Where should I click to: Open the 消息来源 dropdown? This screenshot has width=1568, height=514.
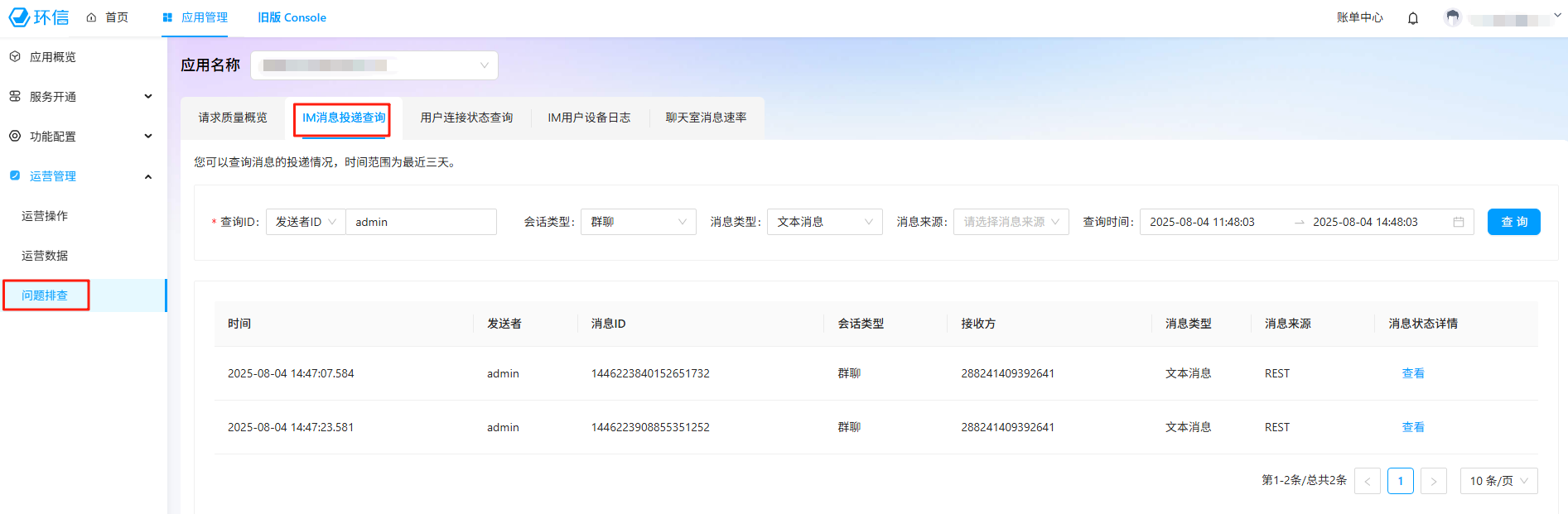pos(1011,222)
